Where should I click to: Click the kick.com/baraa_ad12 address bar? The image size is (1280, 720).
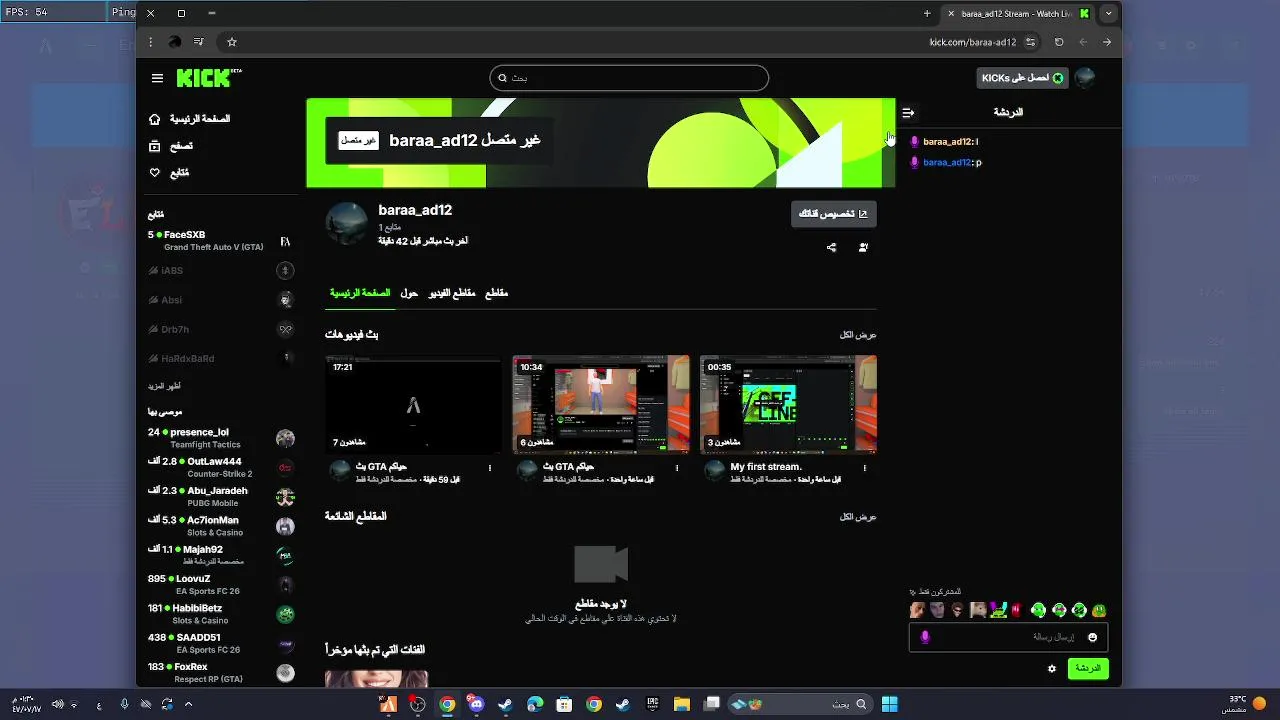pos(973,42)
